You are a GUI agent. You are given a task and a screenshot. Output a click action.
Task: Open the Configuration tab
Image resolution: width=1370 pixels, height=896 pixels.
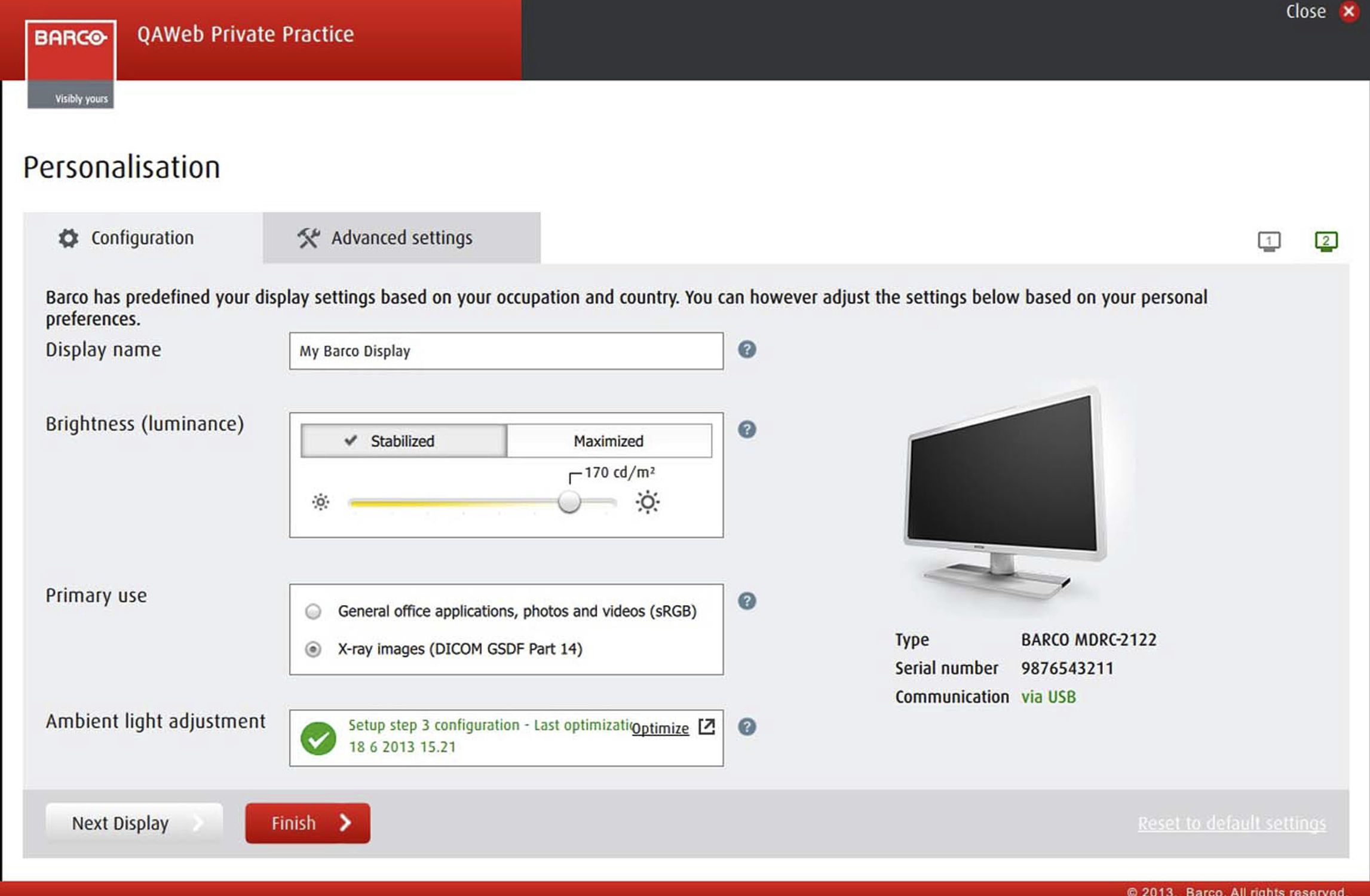(x=142, y=238)
